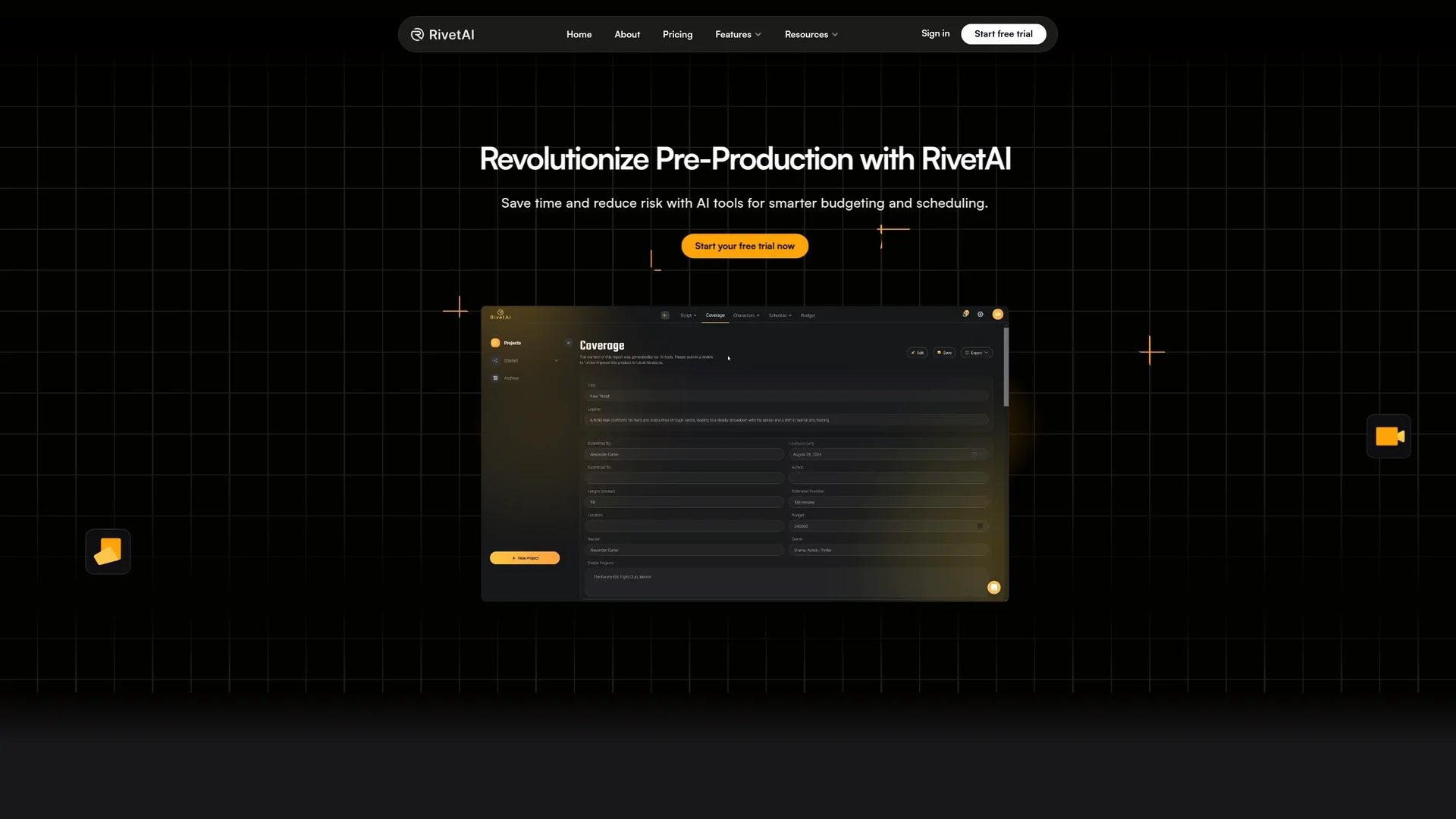Viewport: 1456px width, 819px height.
Task: Click the orange user avatar in preview
Action: [998, 314]
